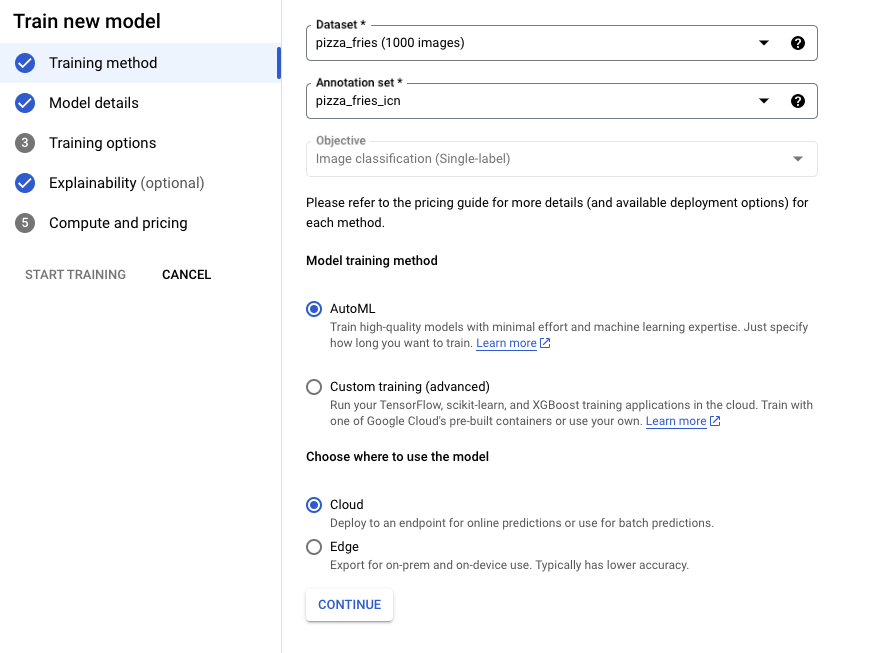This screenshot has width=880, height=653.
Task: Click the Annotation set help question-mark icon
Action: 798,101
